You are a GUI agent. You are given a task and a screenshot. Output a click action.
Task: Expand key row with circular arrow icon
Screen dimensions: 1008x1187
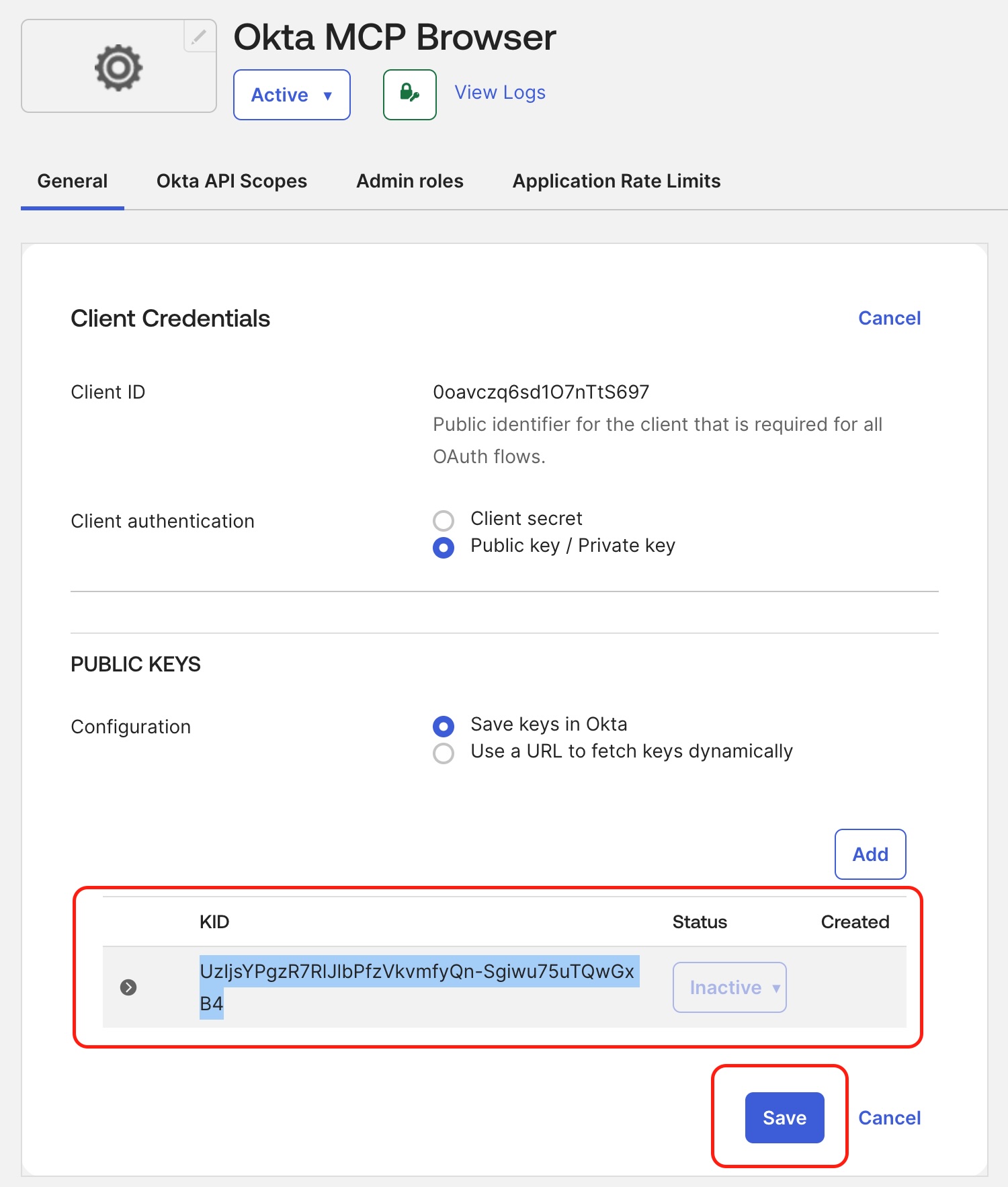[x=128, y=987]
